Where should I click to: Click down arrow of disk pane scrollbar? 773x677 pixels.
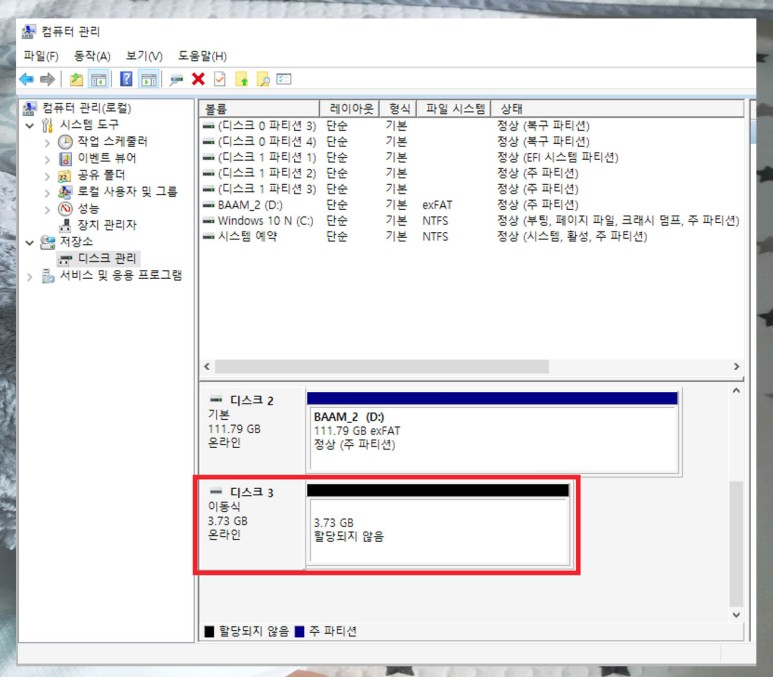[x=736, y=614]
